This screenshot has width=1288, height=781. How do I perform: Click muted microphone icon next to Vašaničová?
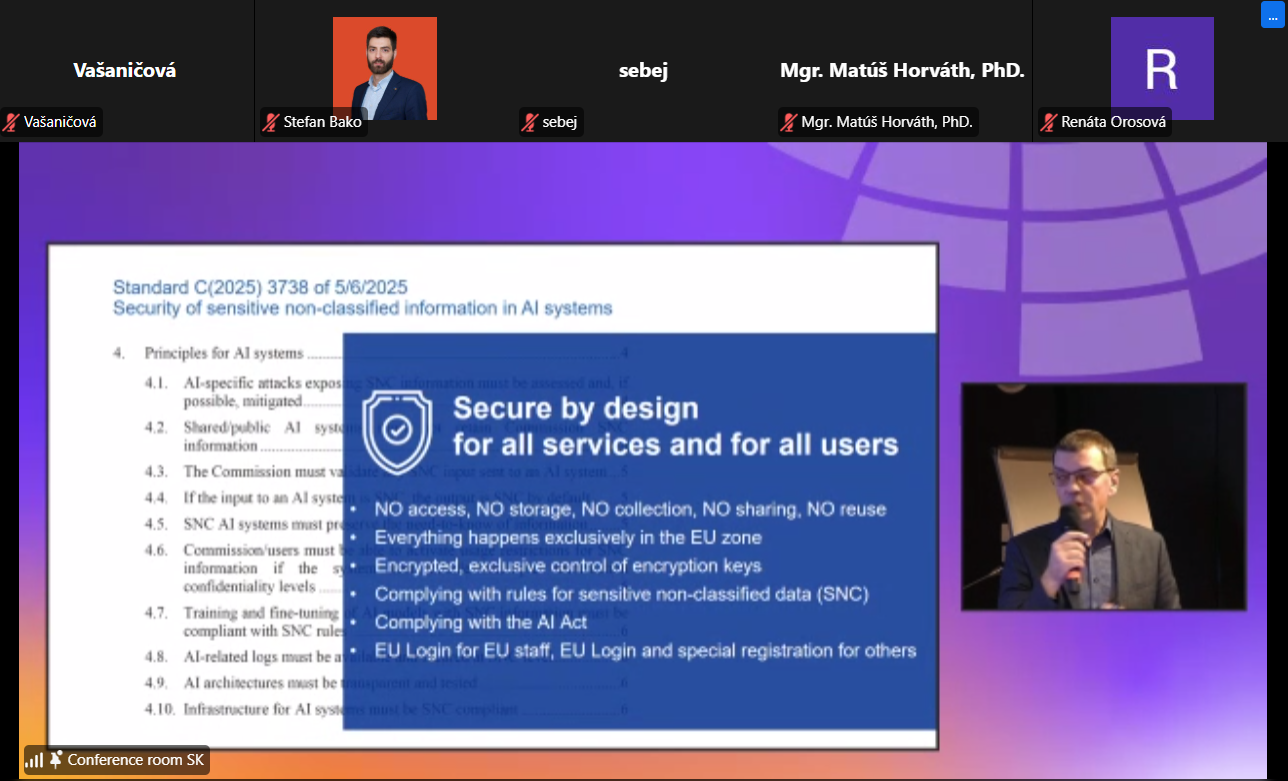[x=12, y=123]
